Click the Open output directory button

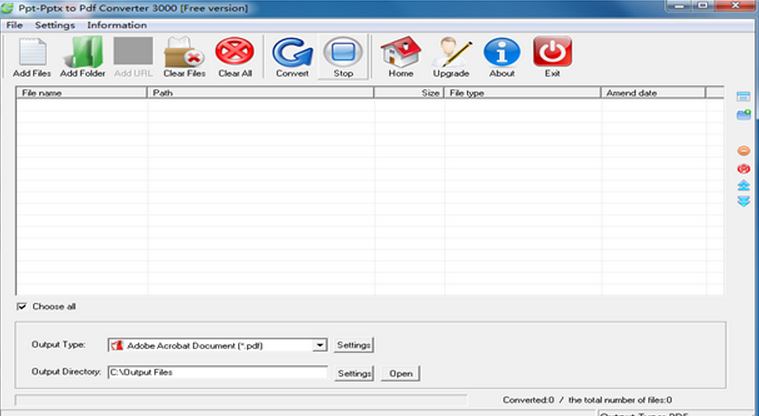400,373
